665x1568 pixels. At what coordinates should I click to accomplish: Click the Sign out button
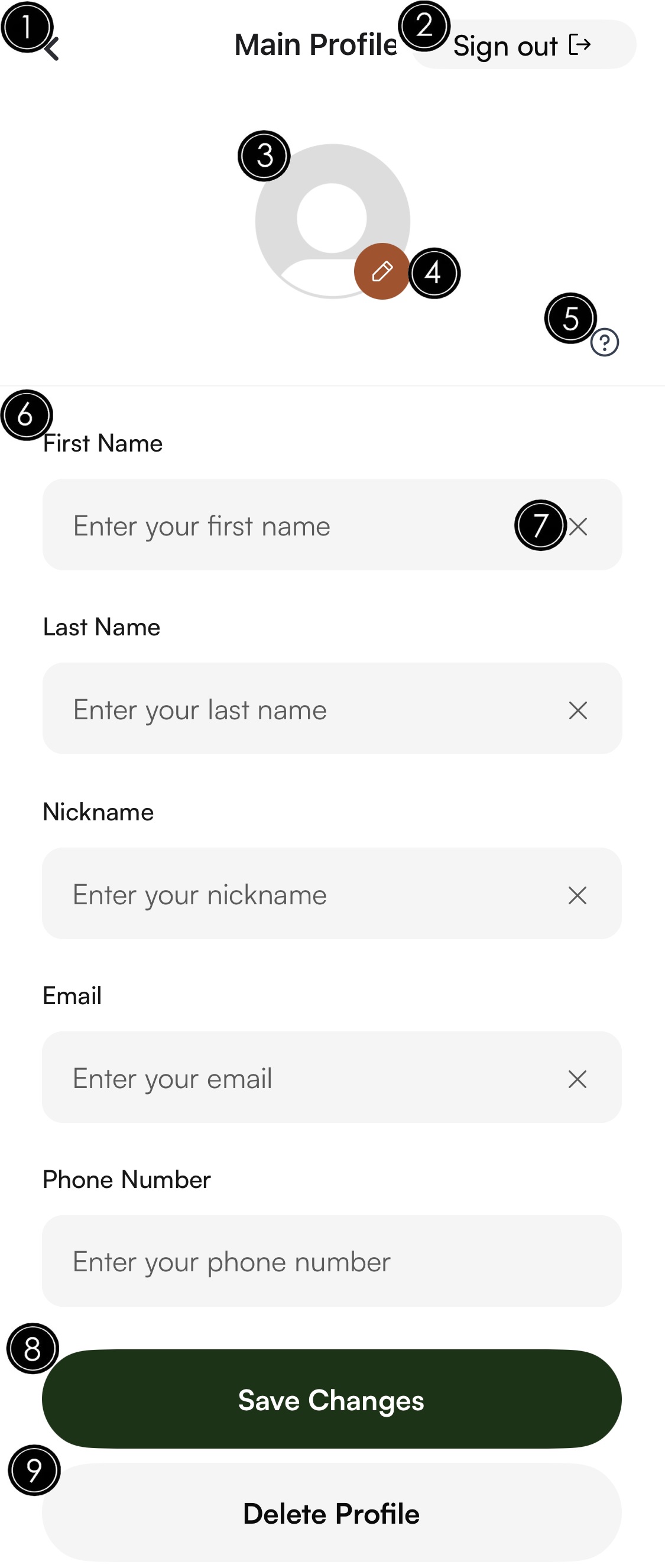tap(524, 44)
